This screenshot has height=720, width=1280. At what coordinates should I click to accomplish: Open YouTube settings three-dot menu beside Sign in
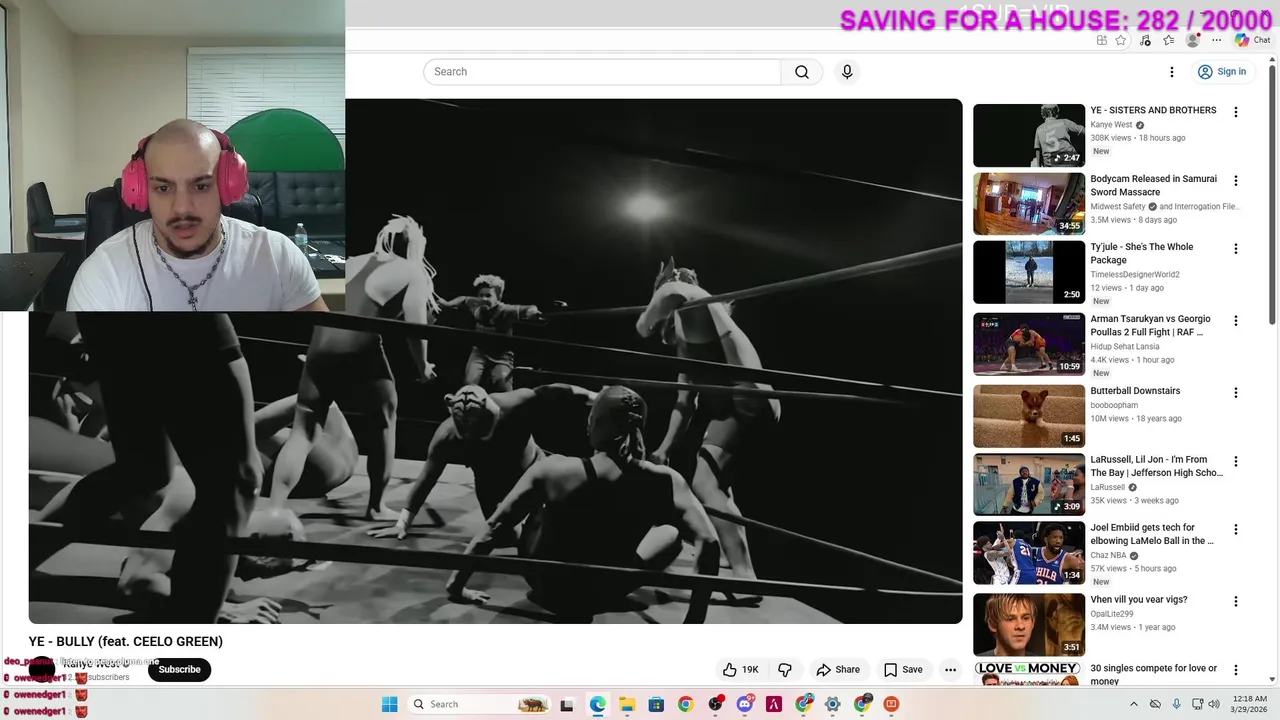[x=1172, y=72]
